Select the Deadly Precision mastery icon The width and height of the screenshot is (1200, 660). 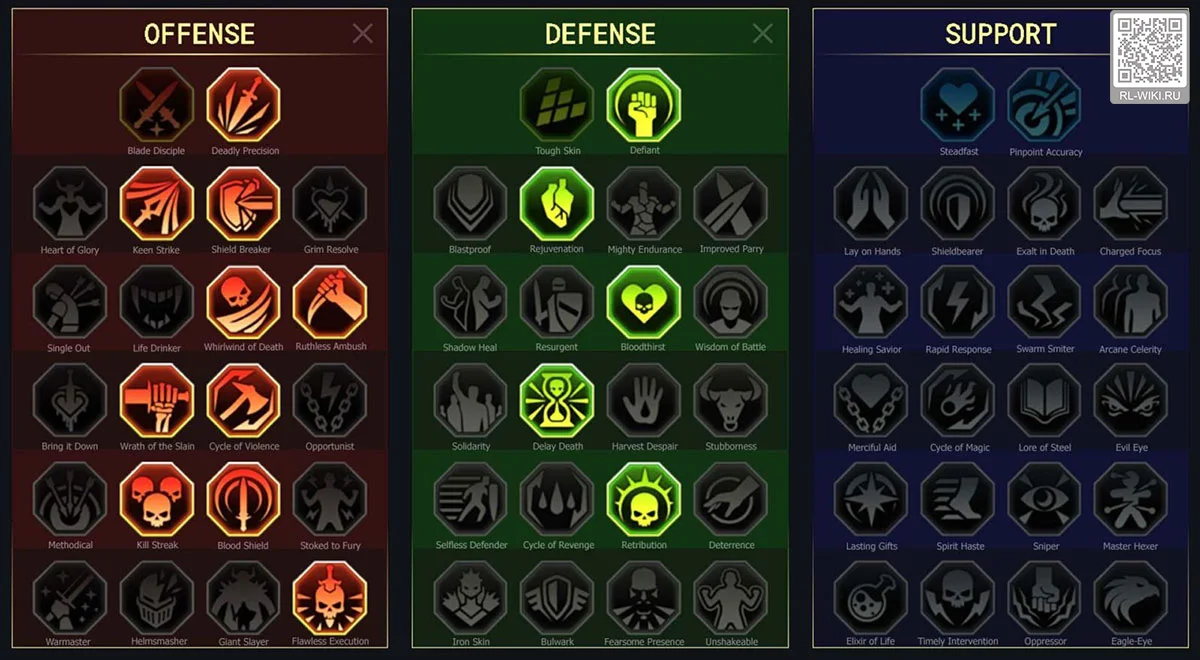pyautogui.click(x=244, y=105)
